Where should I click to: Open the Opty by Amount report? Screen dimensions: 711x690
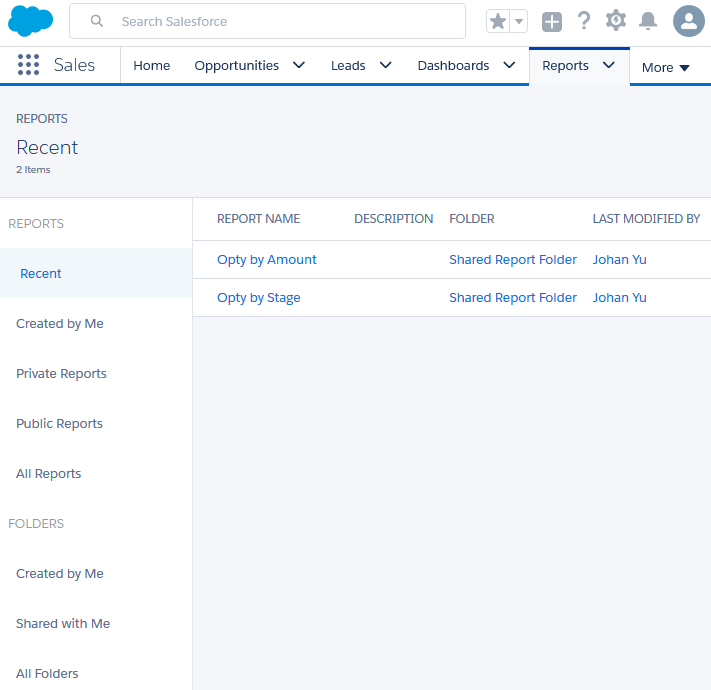[266, 260]
